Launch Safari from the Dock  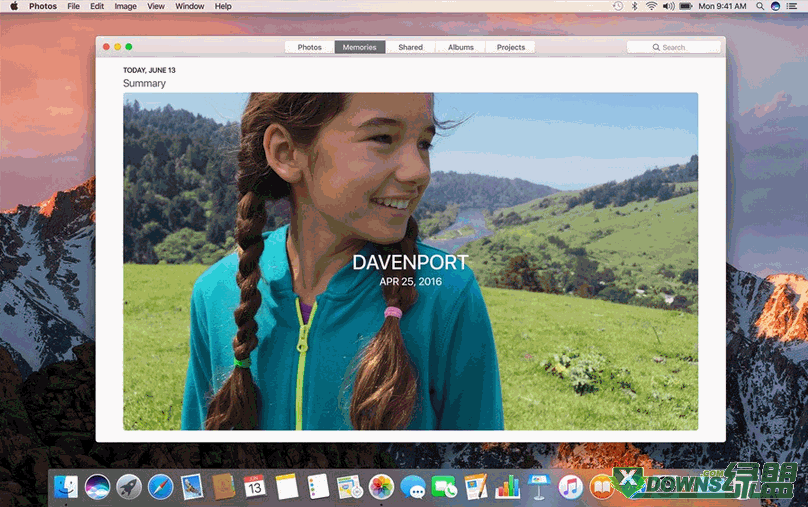click(x=160, y=486)
